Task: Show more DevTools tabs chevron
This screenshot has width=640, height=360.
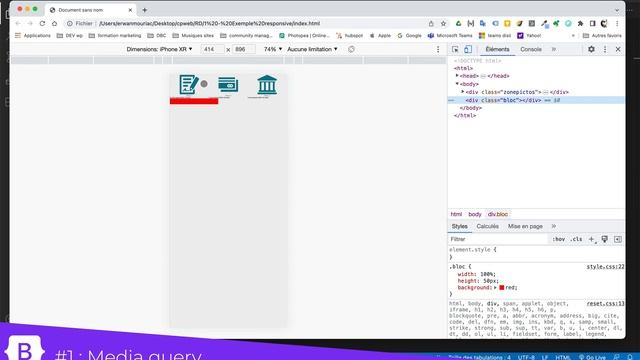Action: pyautogui.click(x=554, y=49)
